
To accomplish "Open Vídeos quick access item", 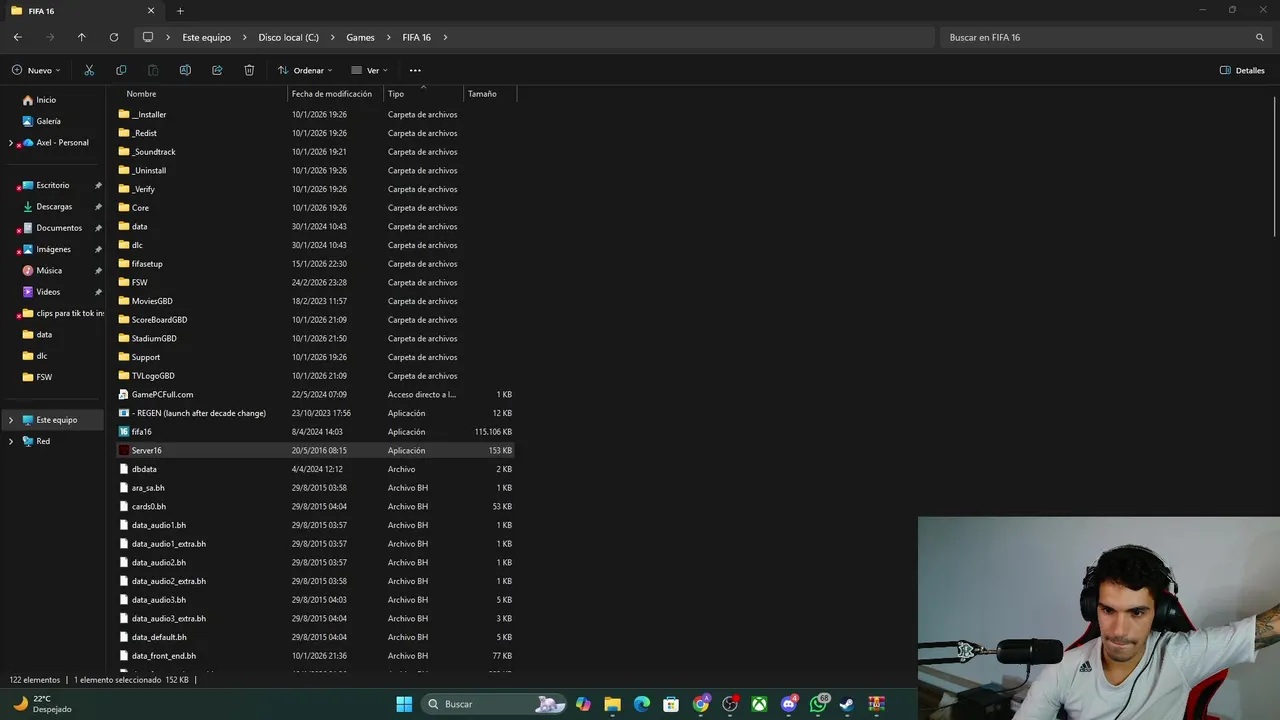I will [x=48, y=292].
